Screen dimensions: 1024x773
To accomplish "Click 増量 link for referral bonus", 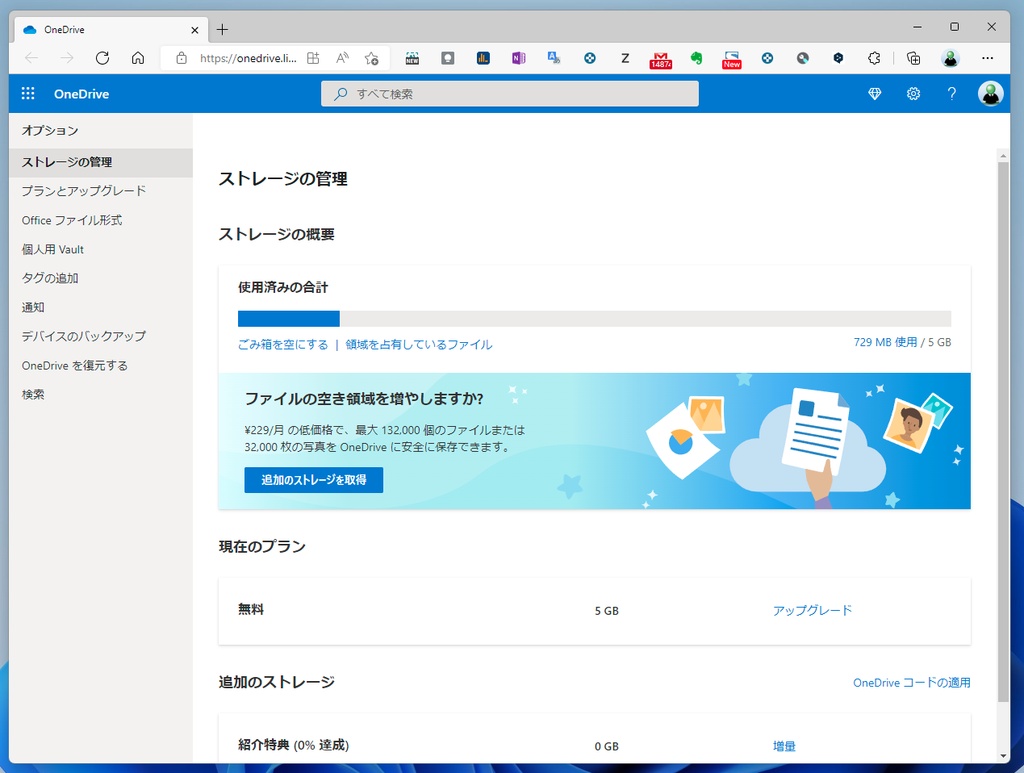I will (784, 746).
